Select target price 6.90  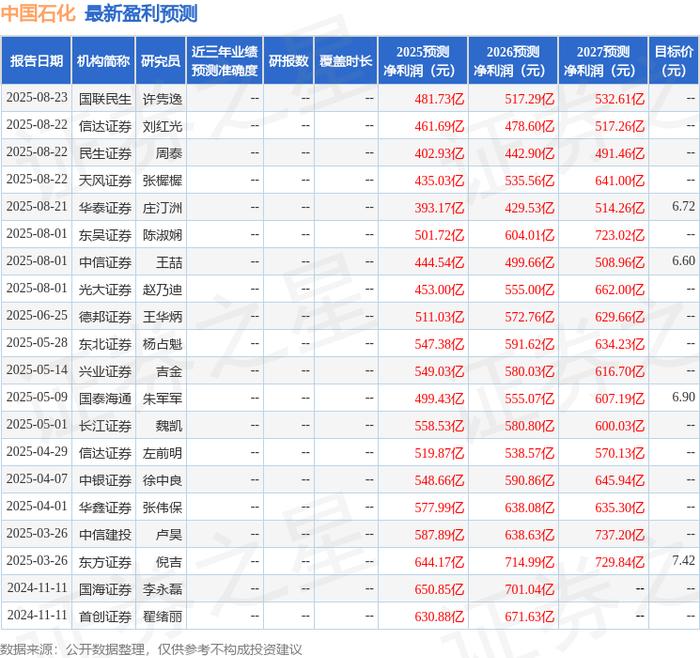683,397
